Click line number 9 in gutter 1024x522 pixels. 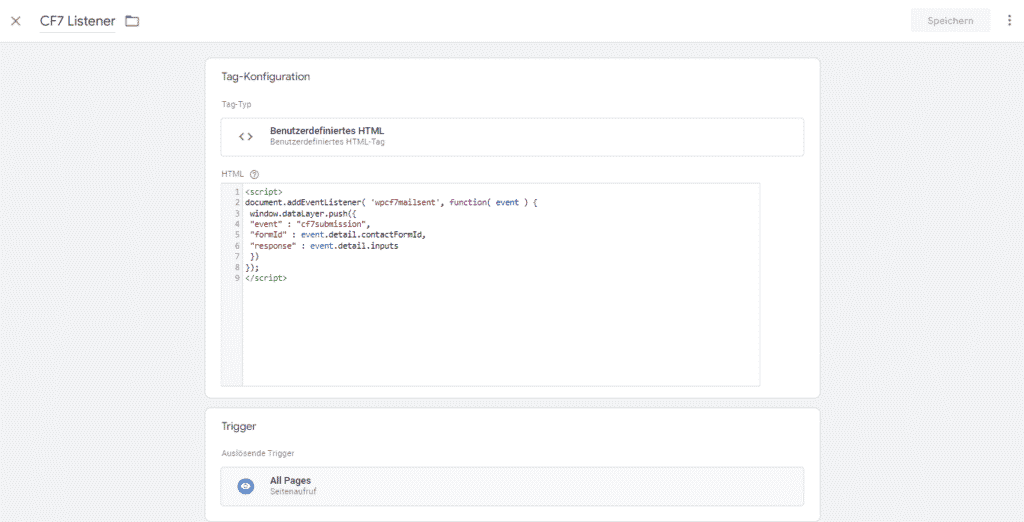point(238,278)
